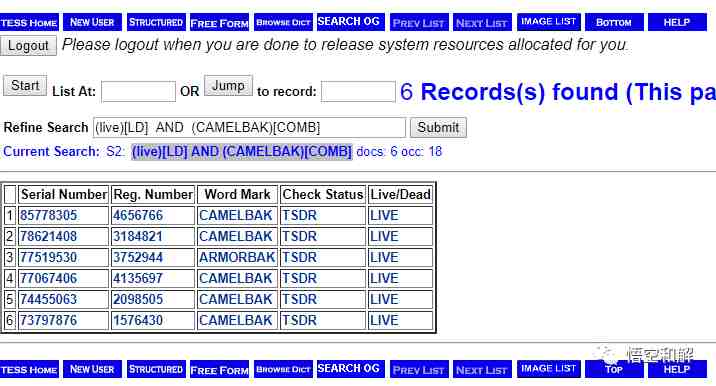The width and height of the screenshot is (716, 386).
Task: Click the top Browse Dict button
Action: (x=283, y=22)
